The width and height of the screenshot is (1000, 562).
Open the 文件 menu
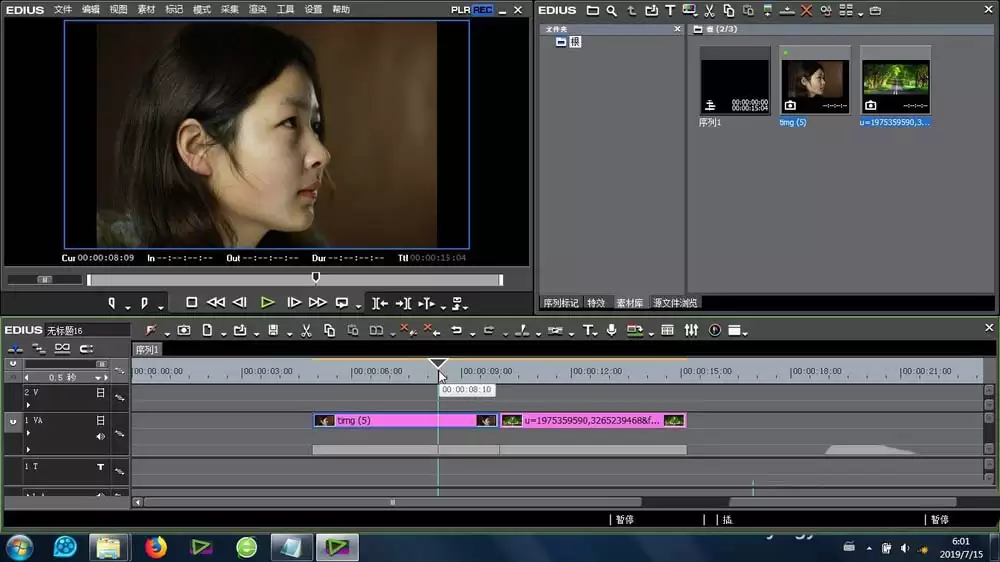tap(62, 10)
